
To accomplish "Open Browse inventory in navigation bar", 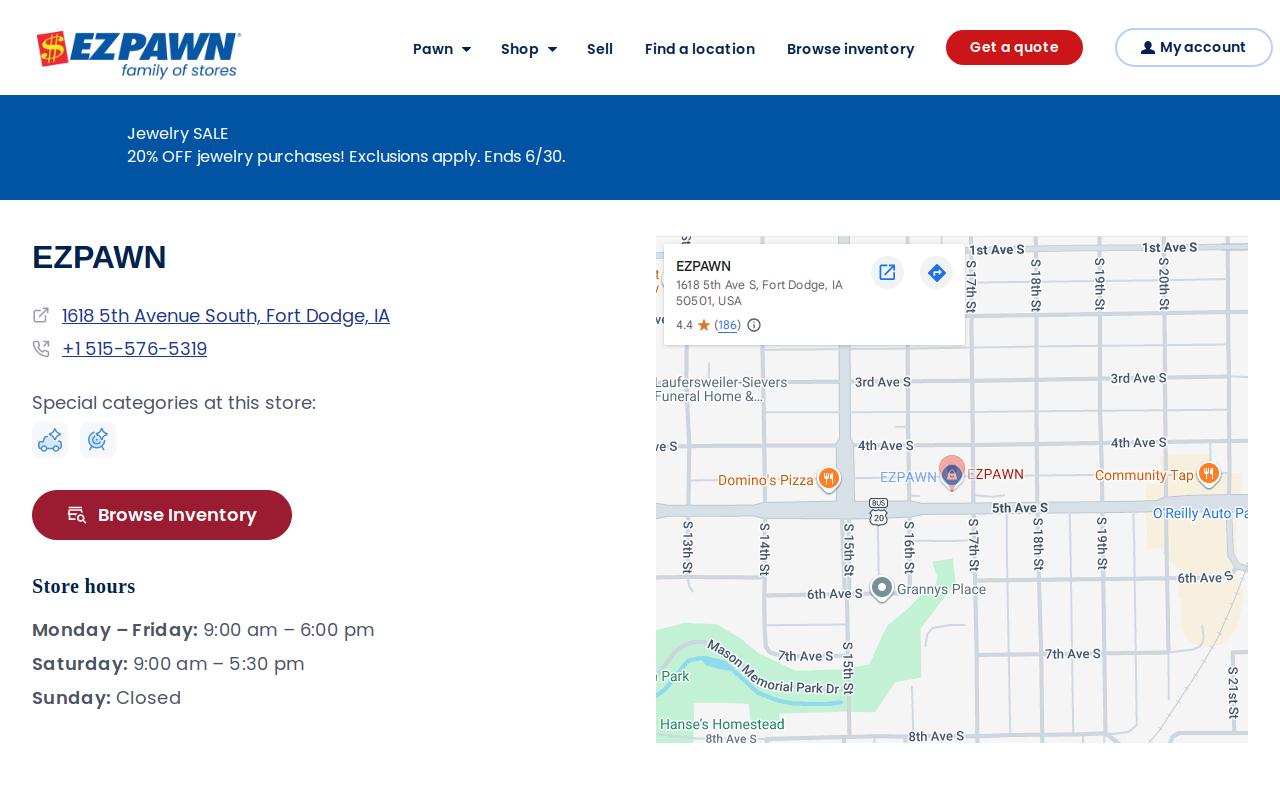I will [x=851, y=49].
